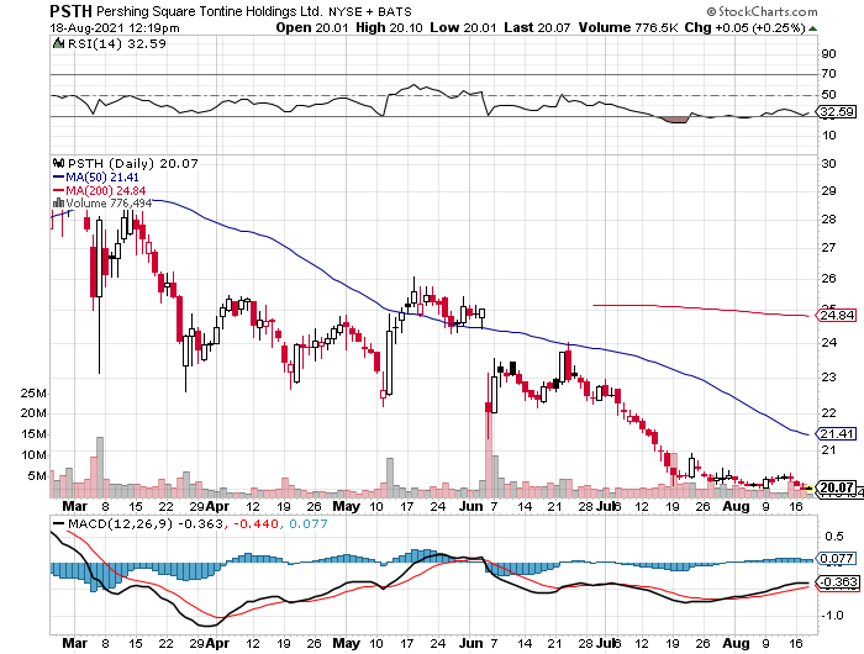
Task: Click the Chg +0.05 (+0.25%) value
Action: 745,28
